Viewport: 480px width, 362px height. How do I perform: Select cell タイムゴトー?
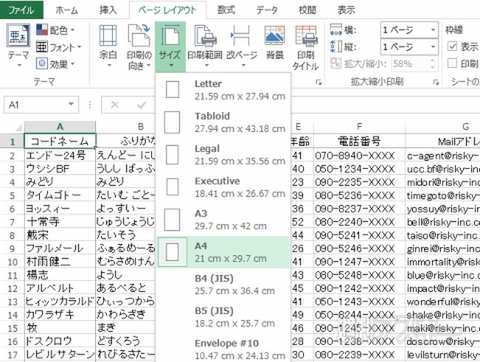coord(60,195)
